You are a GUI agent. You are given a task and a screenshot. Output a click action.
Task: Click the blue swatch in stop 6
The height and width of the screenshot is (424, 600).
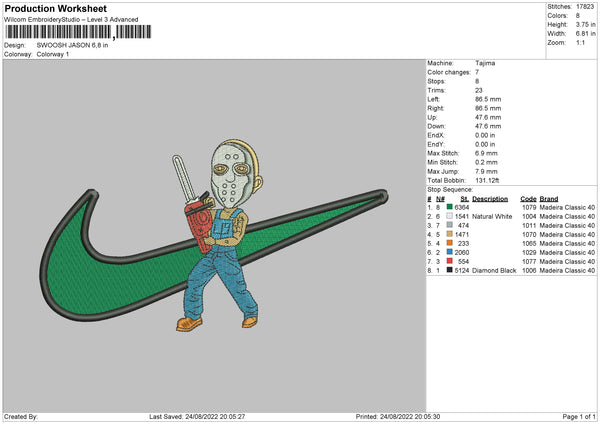(449, 252)
